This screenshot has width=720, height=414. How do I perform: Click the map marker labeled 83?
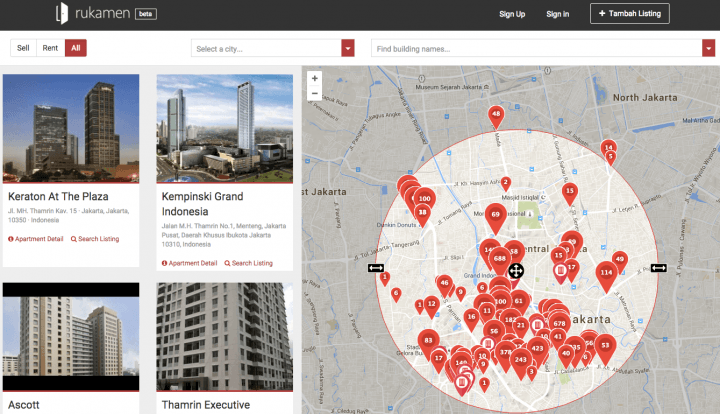(x=428, y=342)
